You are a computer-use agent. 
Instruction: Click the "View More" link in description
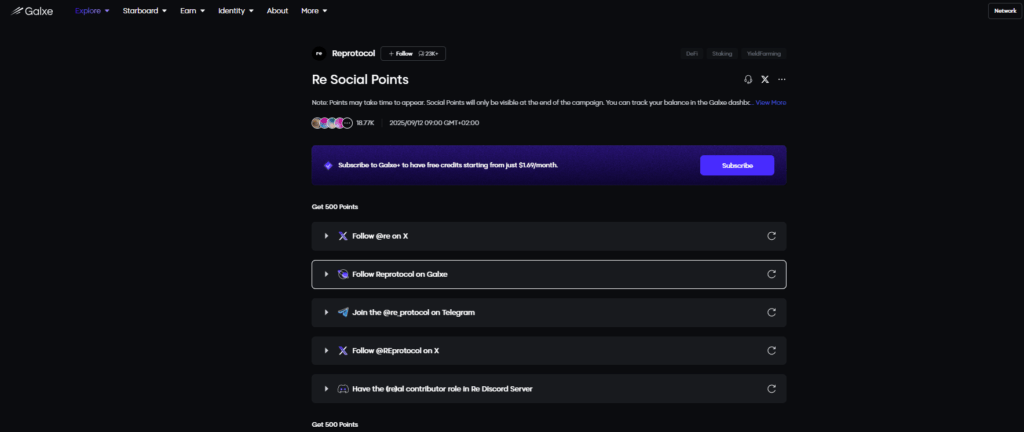(770, 102)
